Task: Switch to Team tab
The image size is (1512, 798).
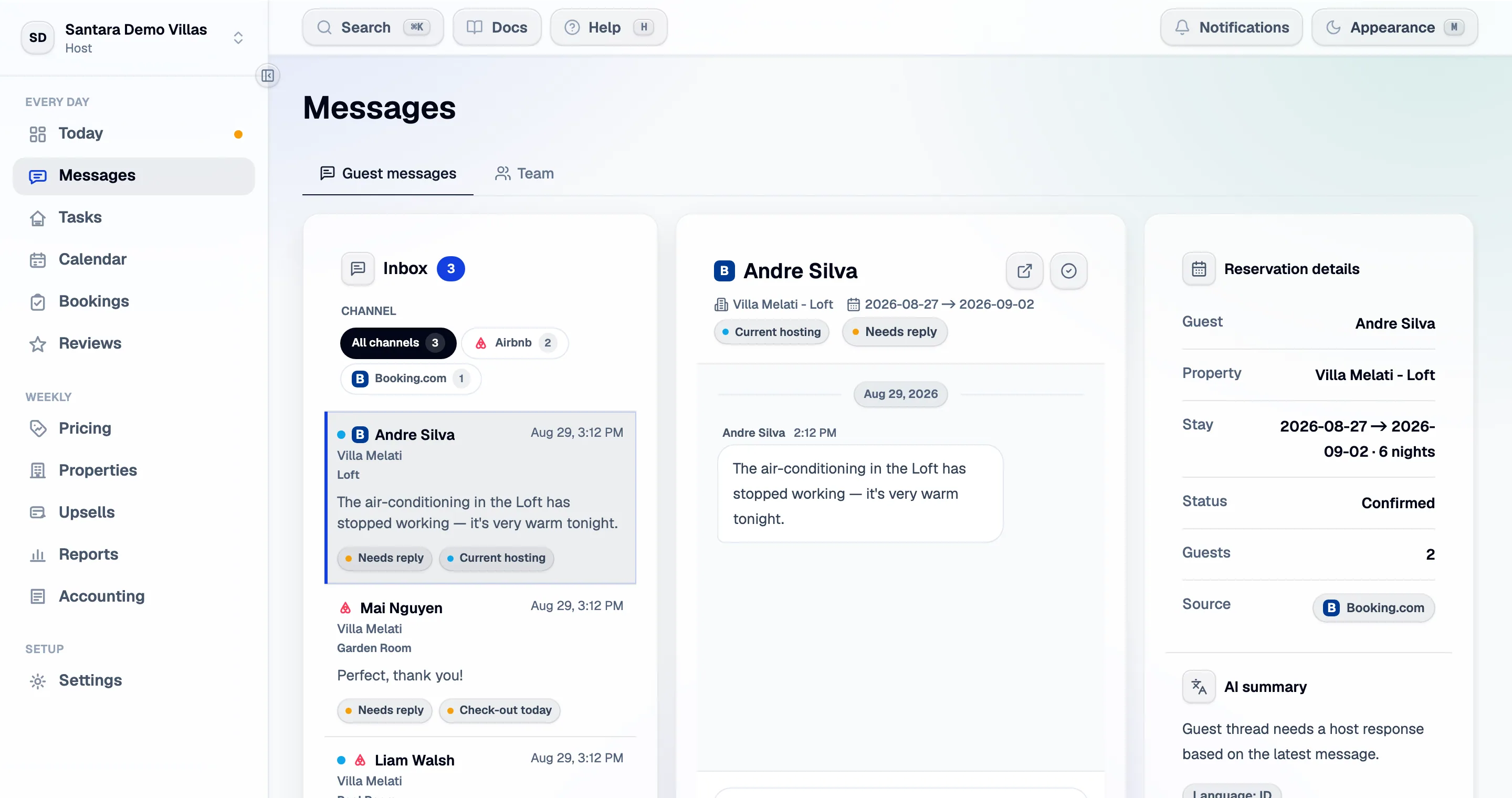Action: click(525, 174)
